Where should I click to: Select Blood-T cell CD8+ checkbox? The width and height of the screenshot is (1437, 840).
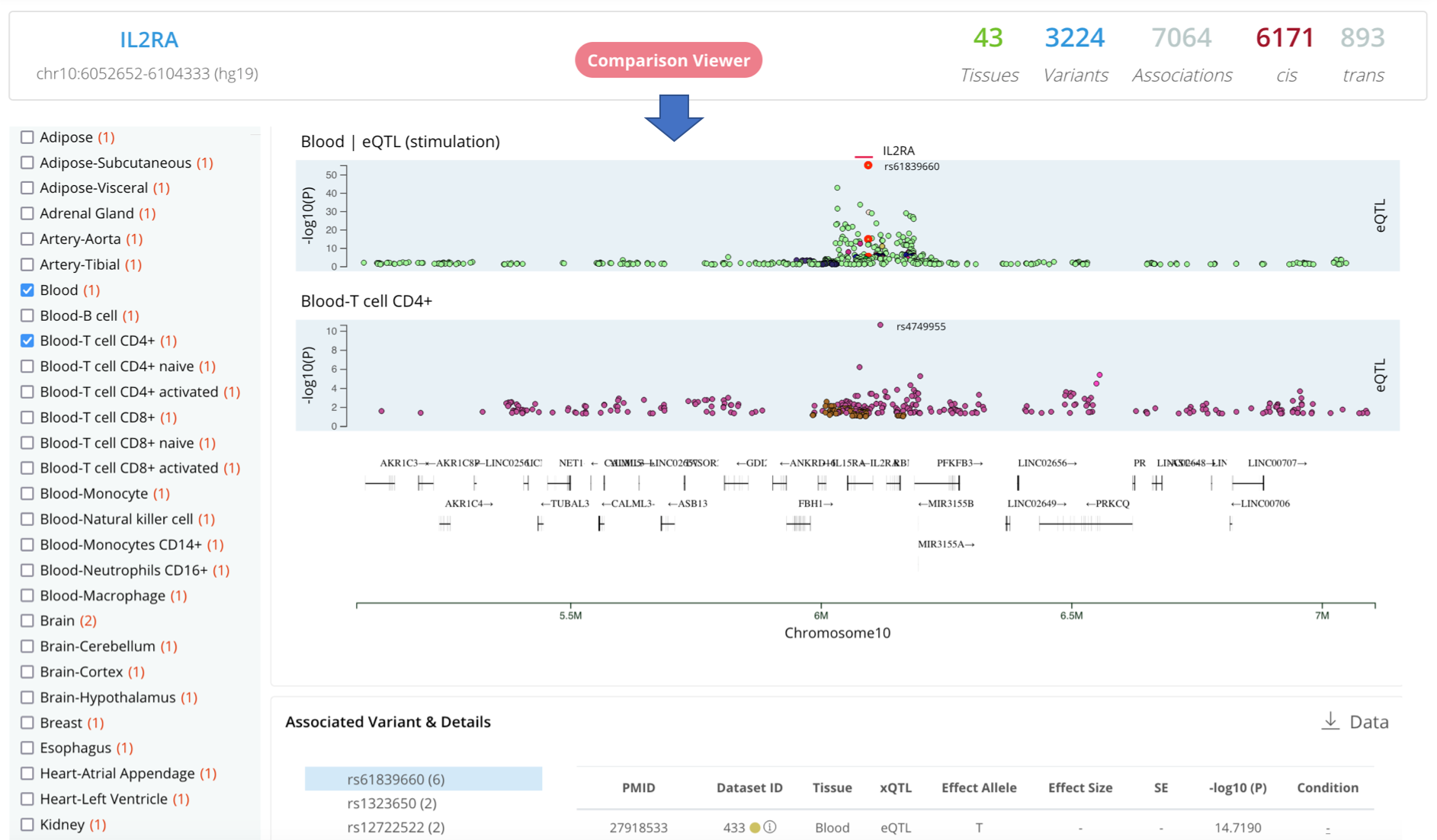click(27, 418)
